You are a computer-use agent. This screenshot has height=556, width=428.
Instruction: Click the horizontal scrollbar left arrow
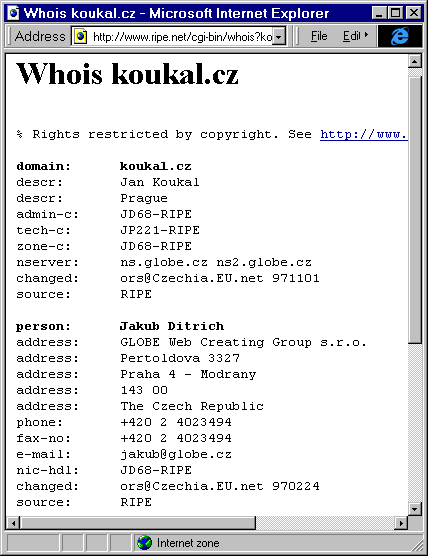(x=13, y=523)
